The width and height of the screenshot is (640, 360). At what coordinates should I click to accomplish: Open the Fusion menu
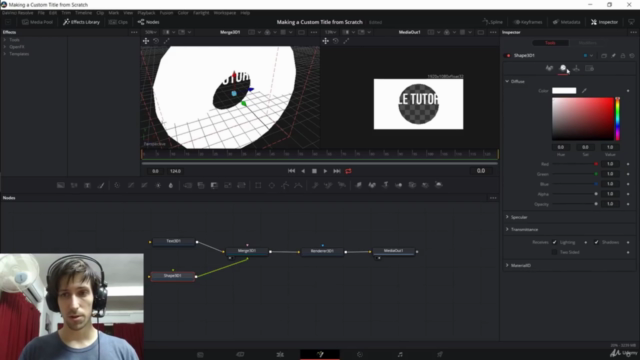tap(166, 13)
